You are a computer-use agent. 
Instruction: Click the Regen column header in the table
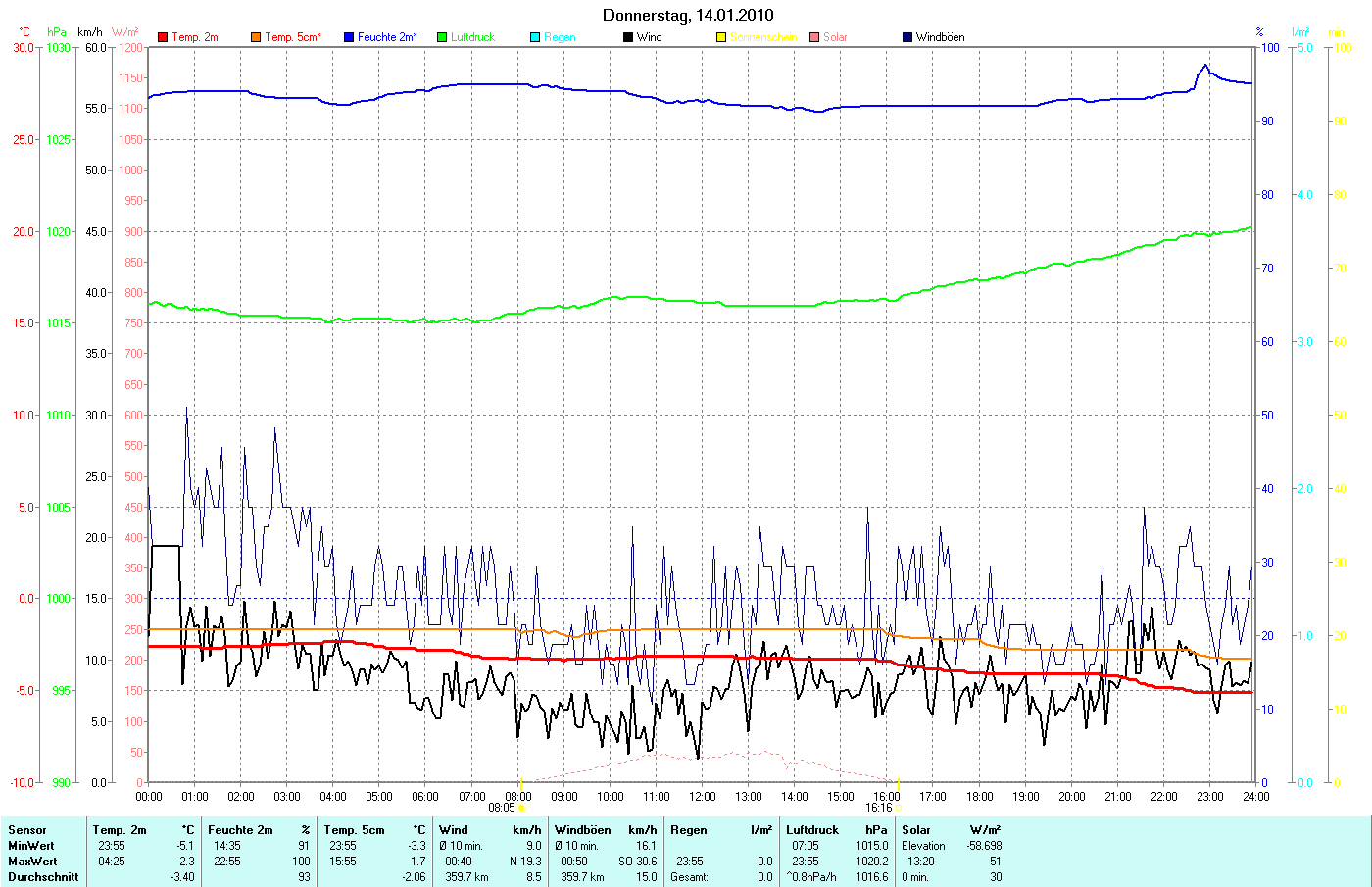pyautogui.click(x=688, y=830)
